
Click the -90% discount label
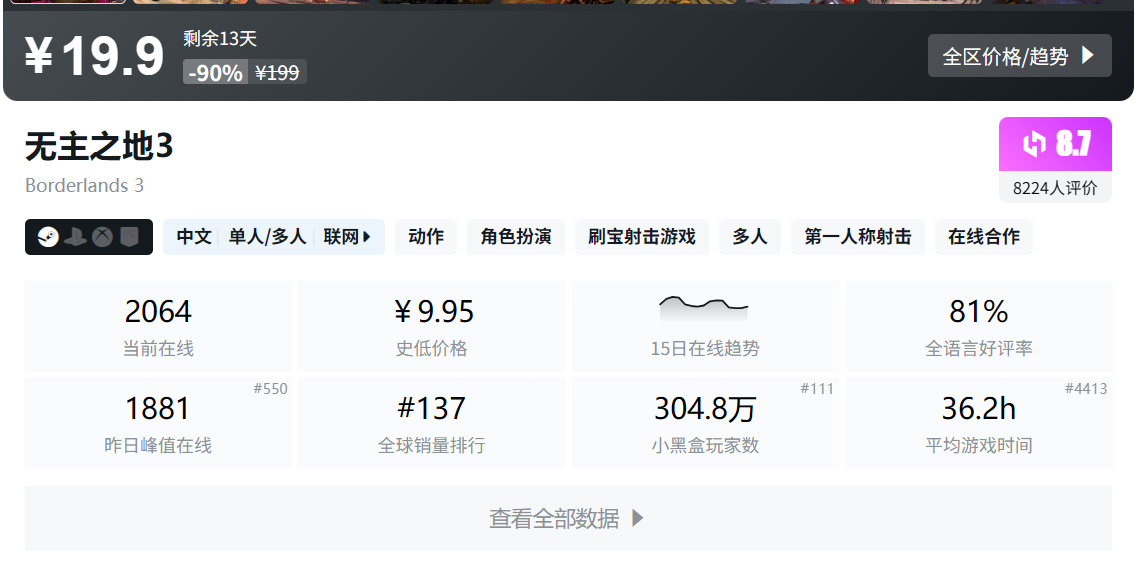point(216,72)
